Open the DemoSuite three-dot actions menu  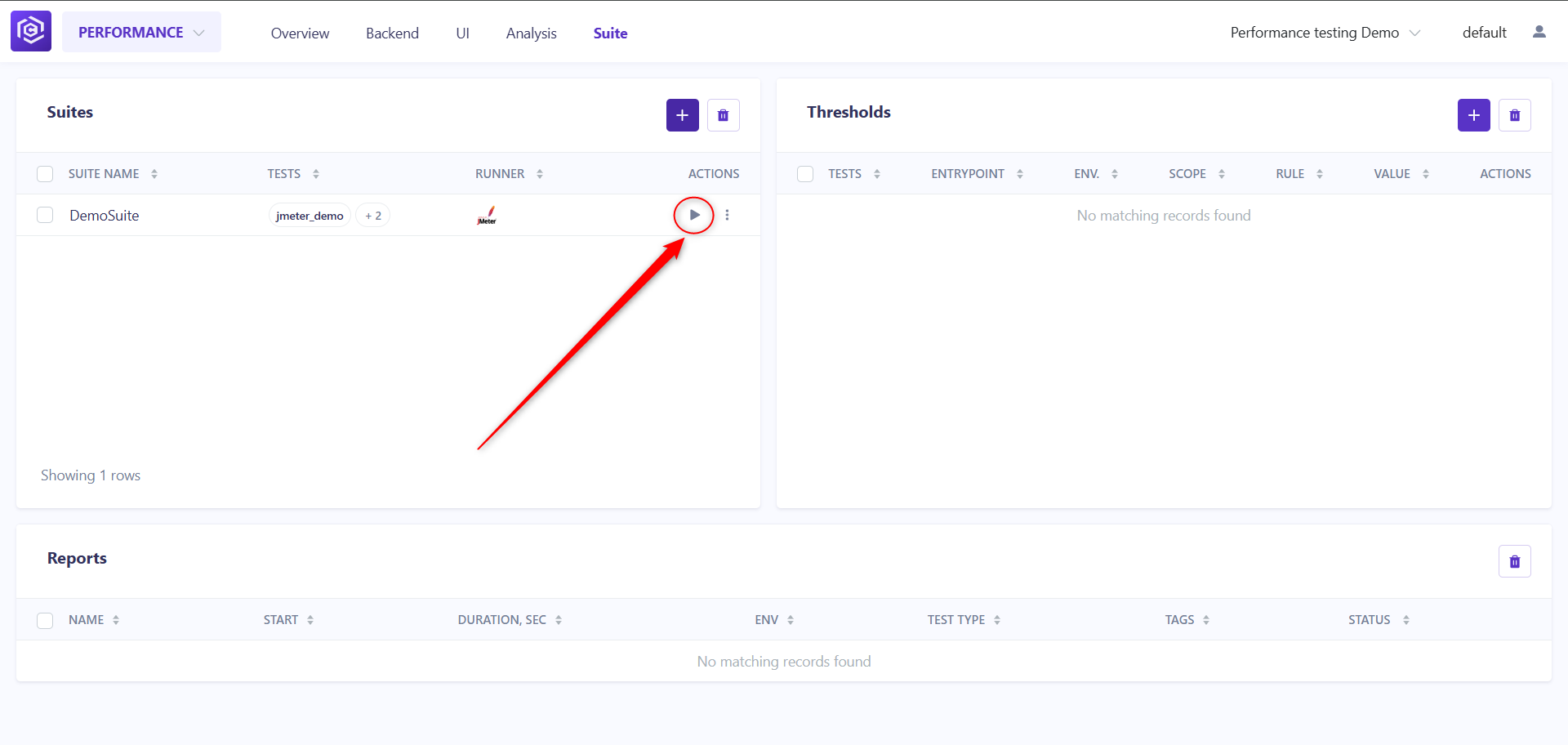[x=727, y=215]
